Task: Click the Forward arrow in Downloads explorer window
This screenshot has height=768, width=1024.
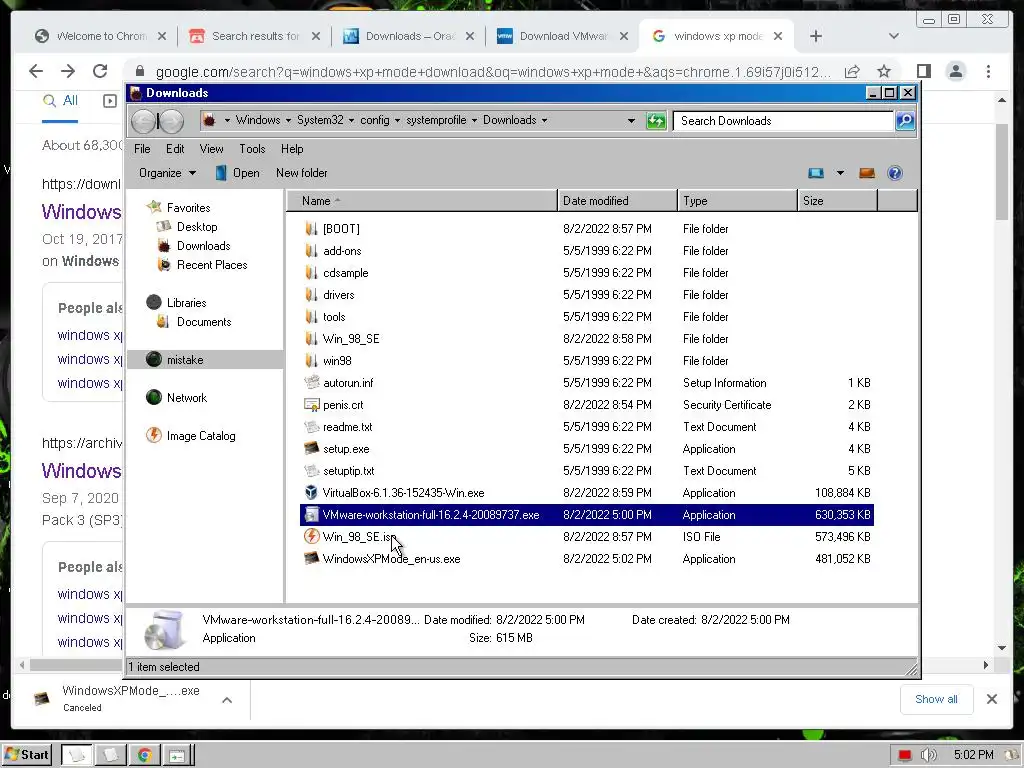Action: 171,121
